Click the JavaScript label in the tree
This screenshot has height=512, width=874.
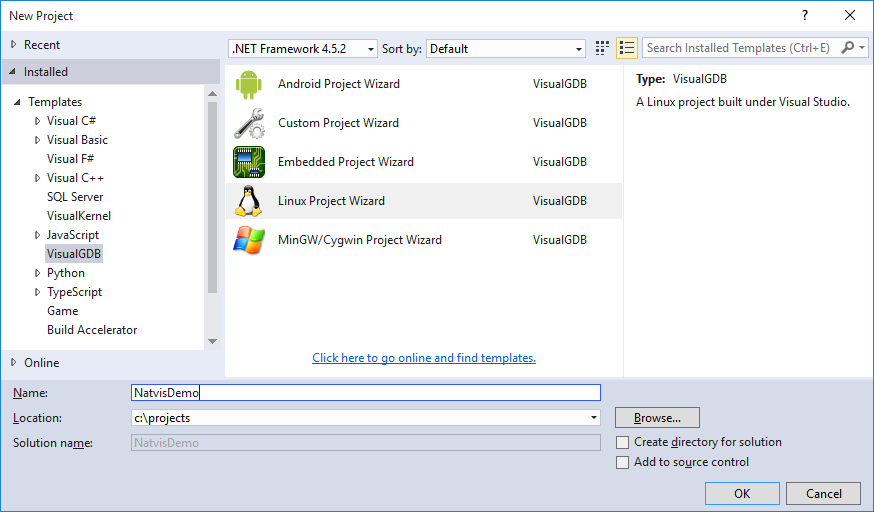[x=72, y=235]
